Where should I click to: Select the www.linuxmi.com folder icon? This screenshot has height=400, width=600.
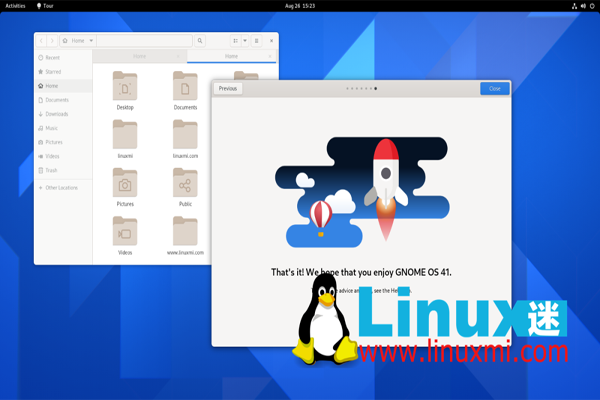pyautogui.click(x=185, y=231)
